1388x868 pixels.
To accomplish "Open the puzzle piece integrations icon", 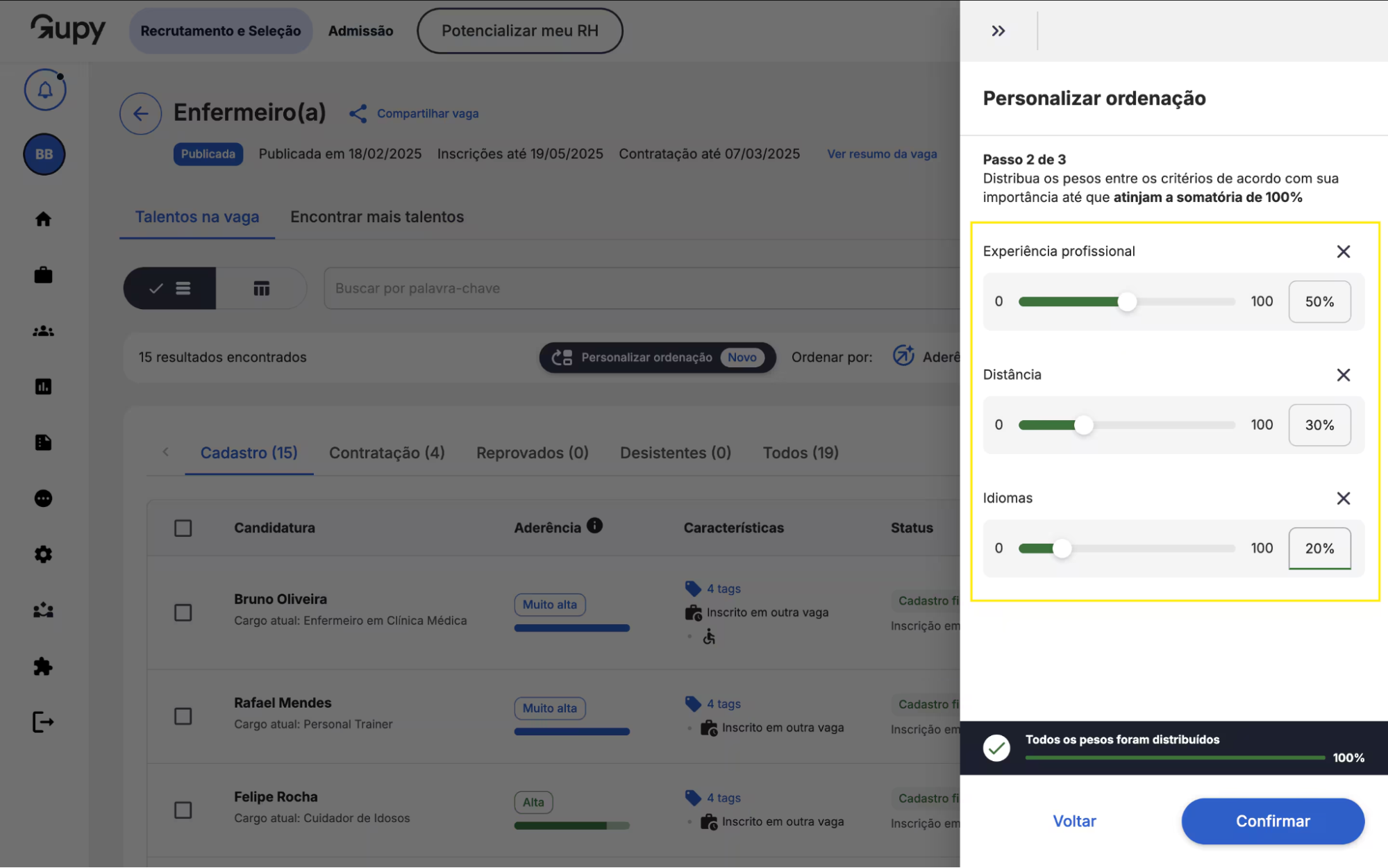I will (x=43, y=667).
